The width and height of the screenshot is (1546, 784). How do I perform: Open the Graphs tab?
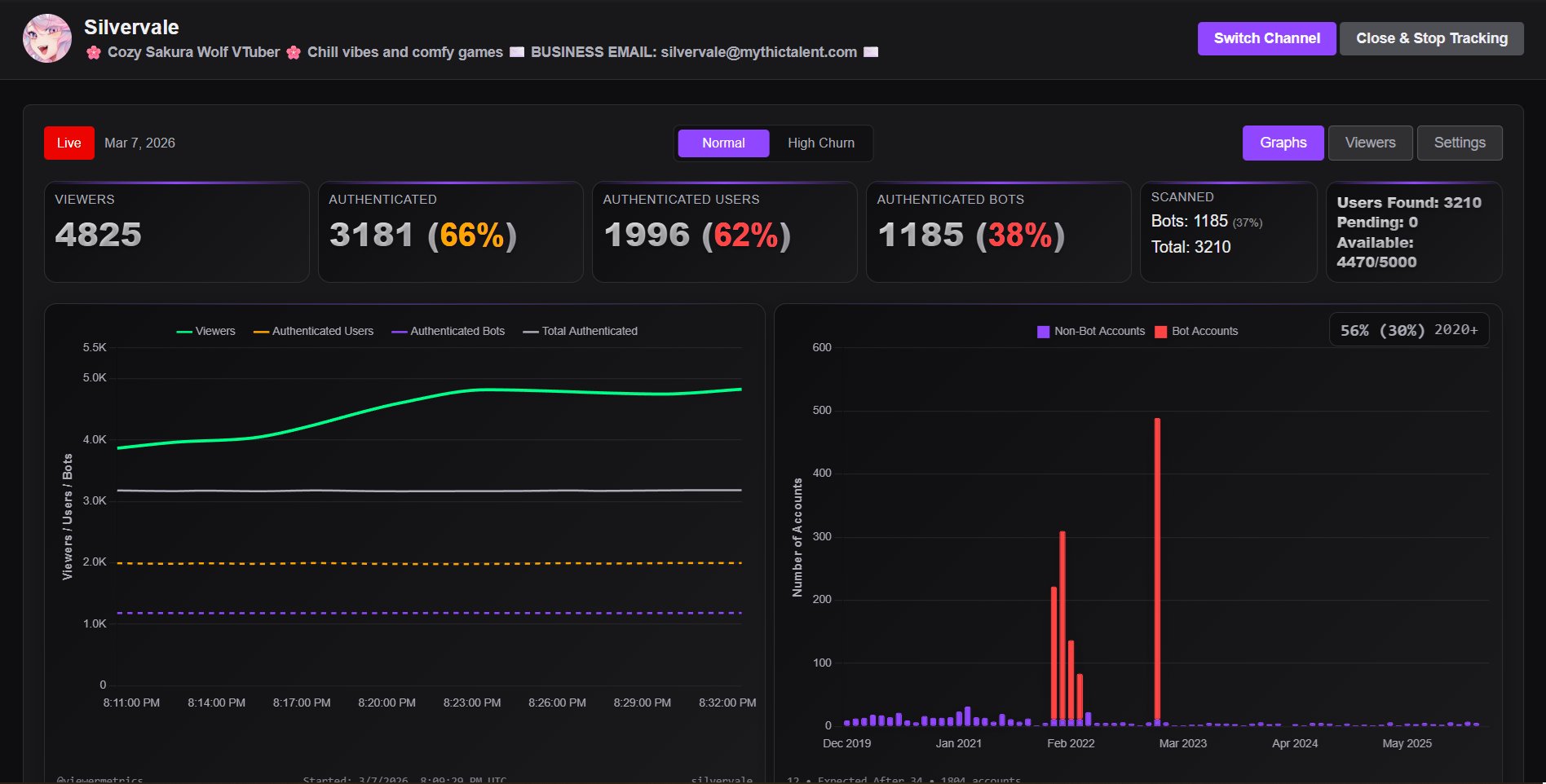pyautogui.click(x=1283, y=143)
